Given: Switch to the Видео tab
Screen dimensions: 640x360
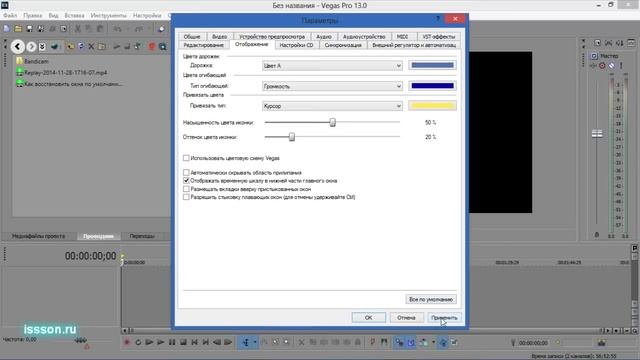Looking at the screenshot, I should coord(219,36).
